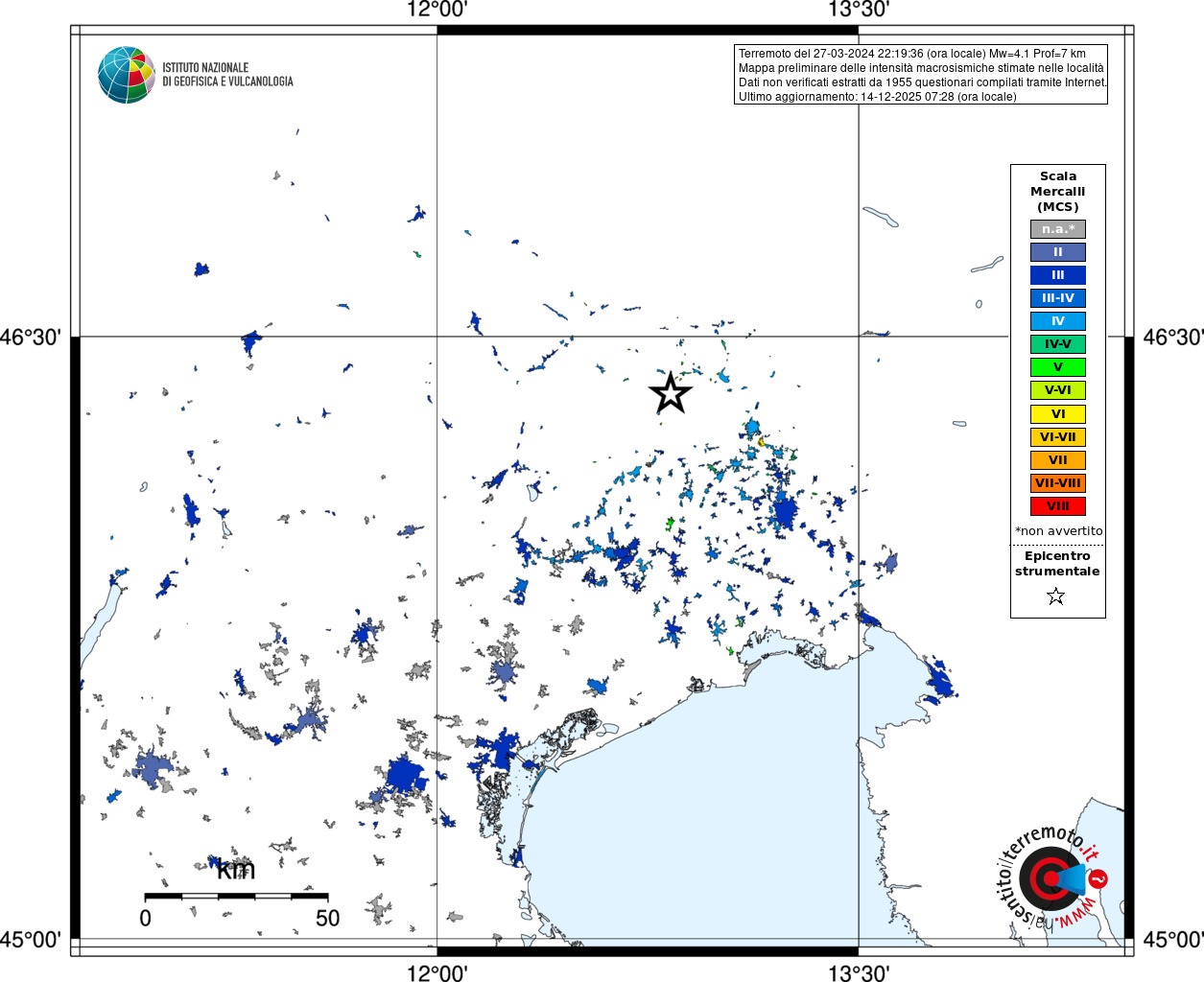Click the km scale bar
1204x982 pixels.
pos(236,896)
